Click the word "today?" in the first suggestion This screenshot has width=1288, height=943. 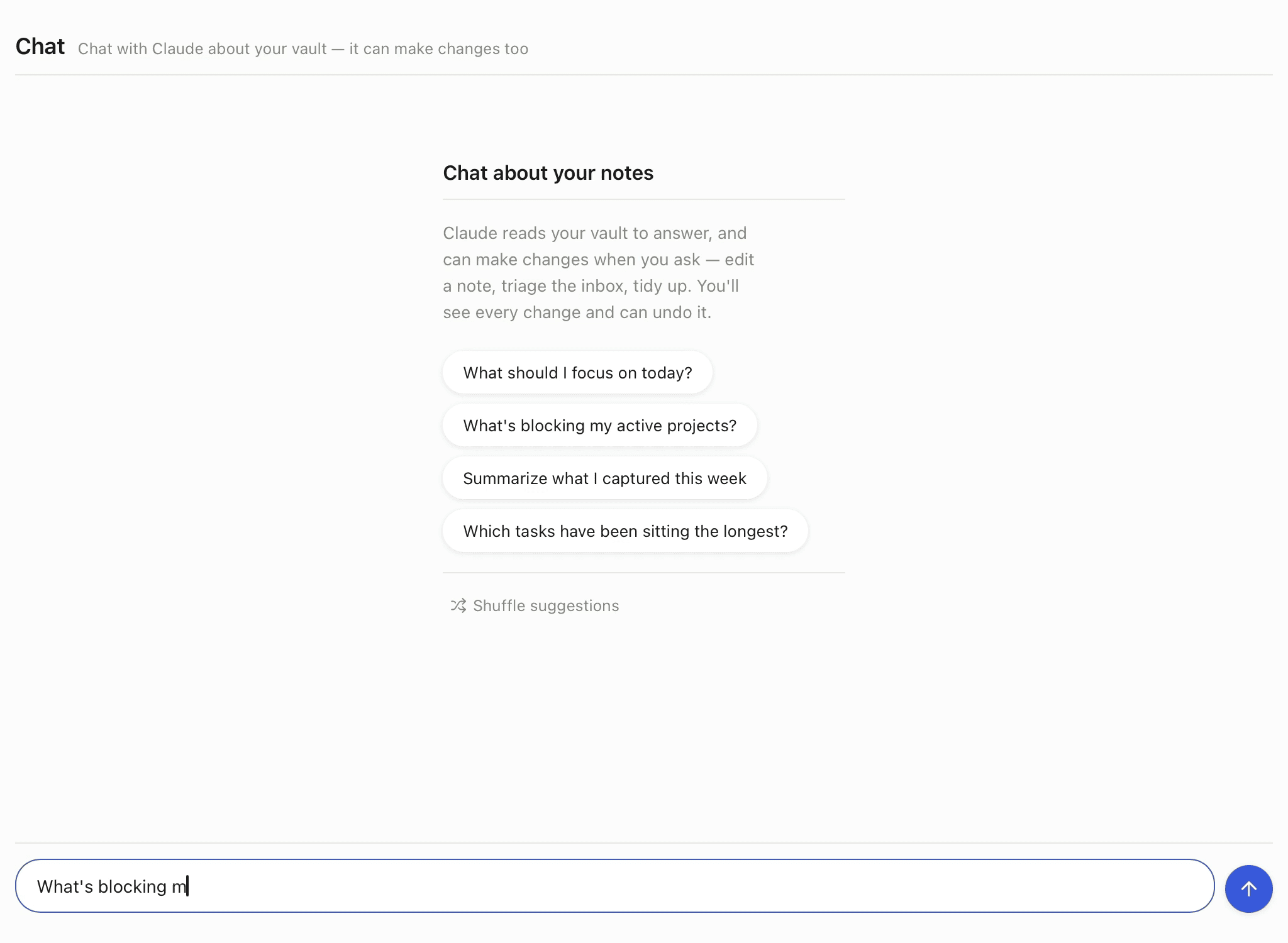[667, 373]
